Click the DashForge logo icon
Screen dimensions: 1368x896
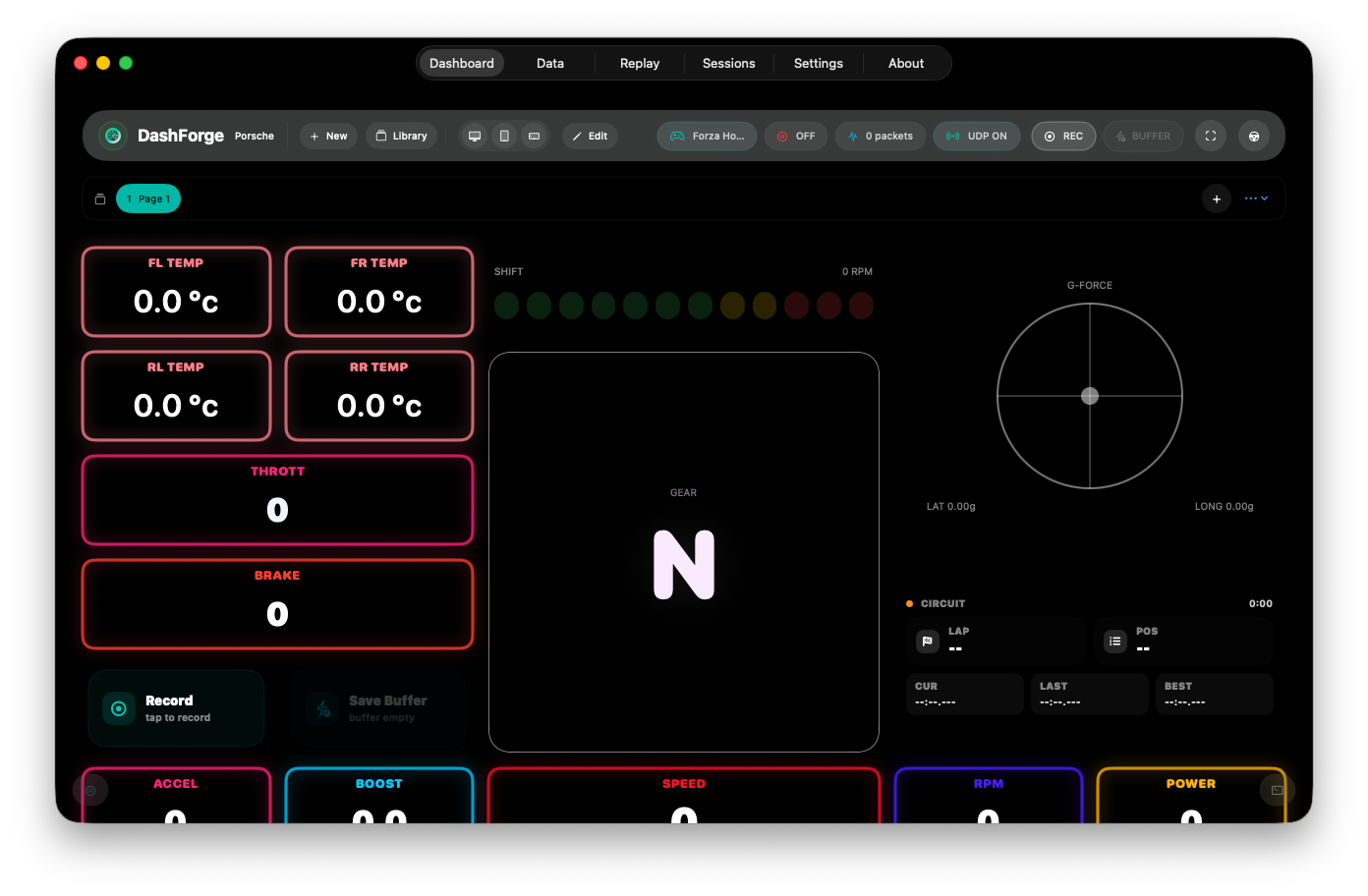(113, 136)
